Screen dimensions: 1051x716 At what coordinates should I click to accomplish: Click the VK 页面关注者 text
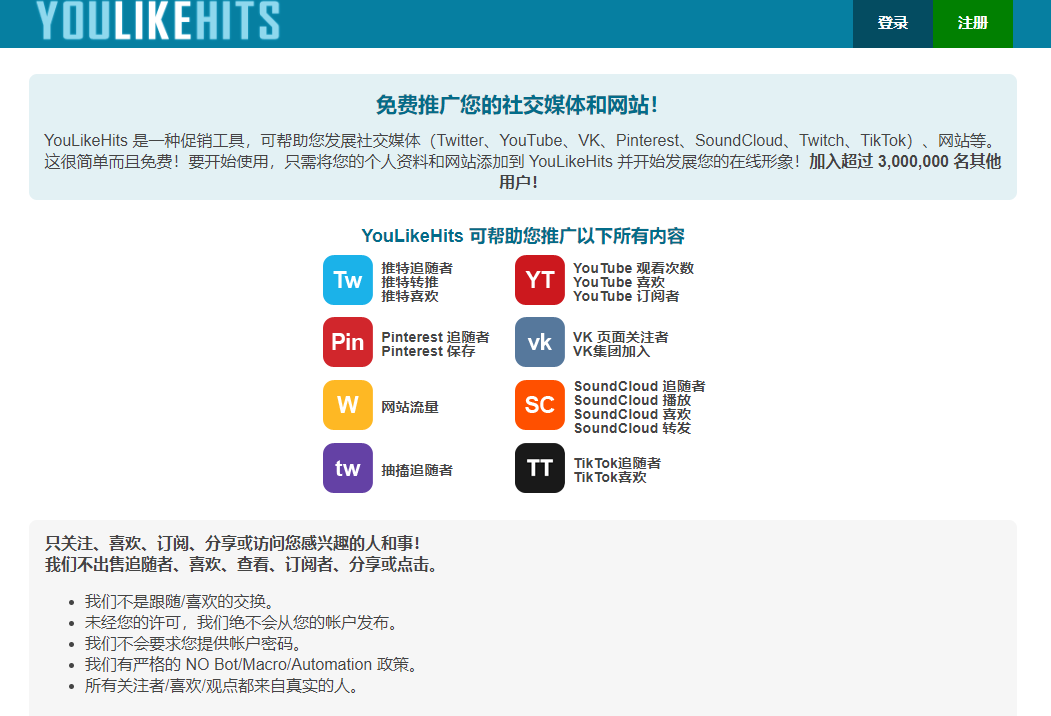620,337
